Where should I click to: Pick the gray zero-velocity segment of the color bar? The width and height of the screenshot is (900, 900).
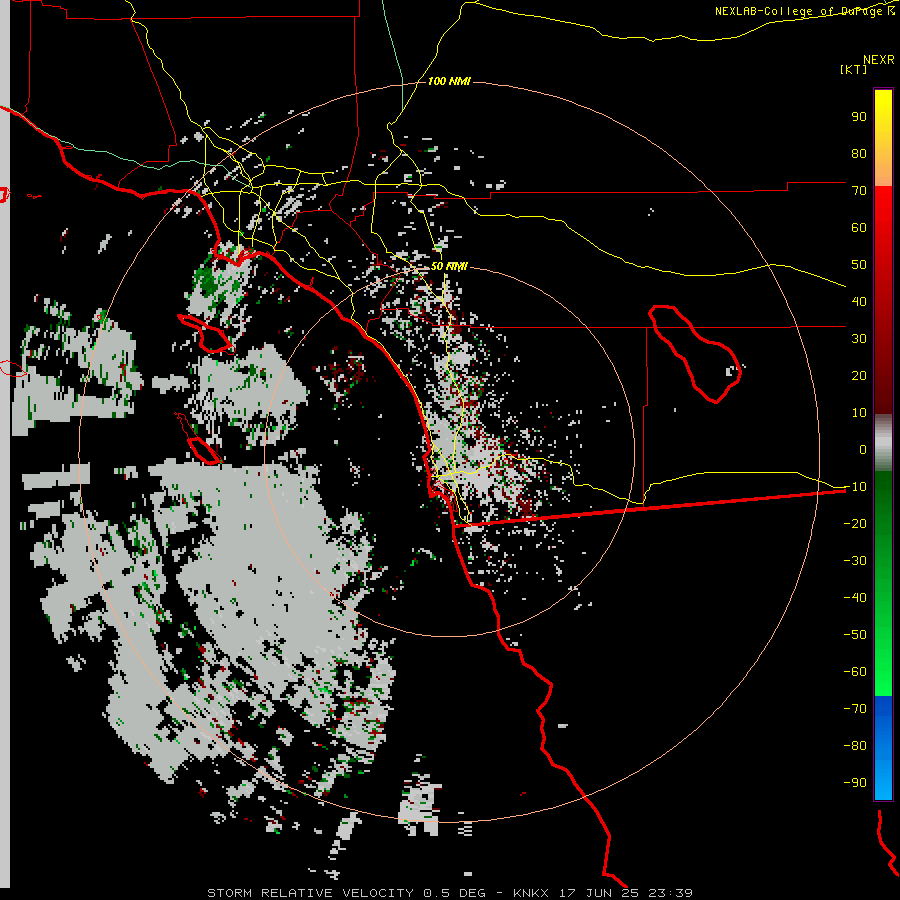tap(883, 443)
